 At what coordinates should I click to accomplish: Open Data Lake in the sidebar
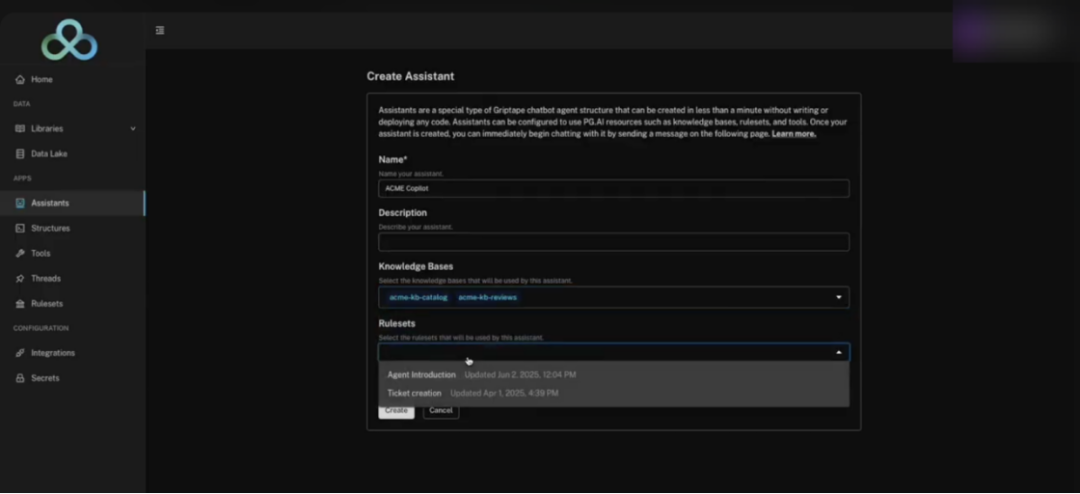72,154
